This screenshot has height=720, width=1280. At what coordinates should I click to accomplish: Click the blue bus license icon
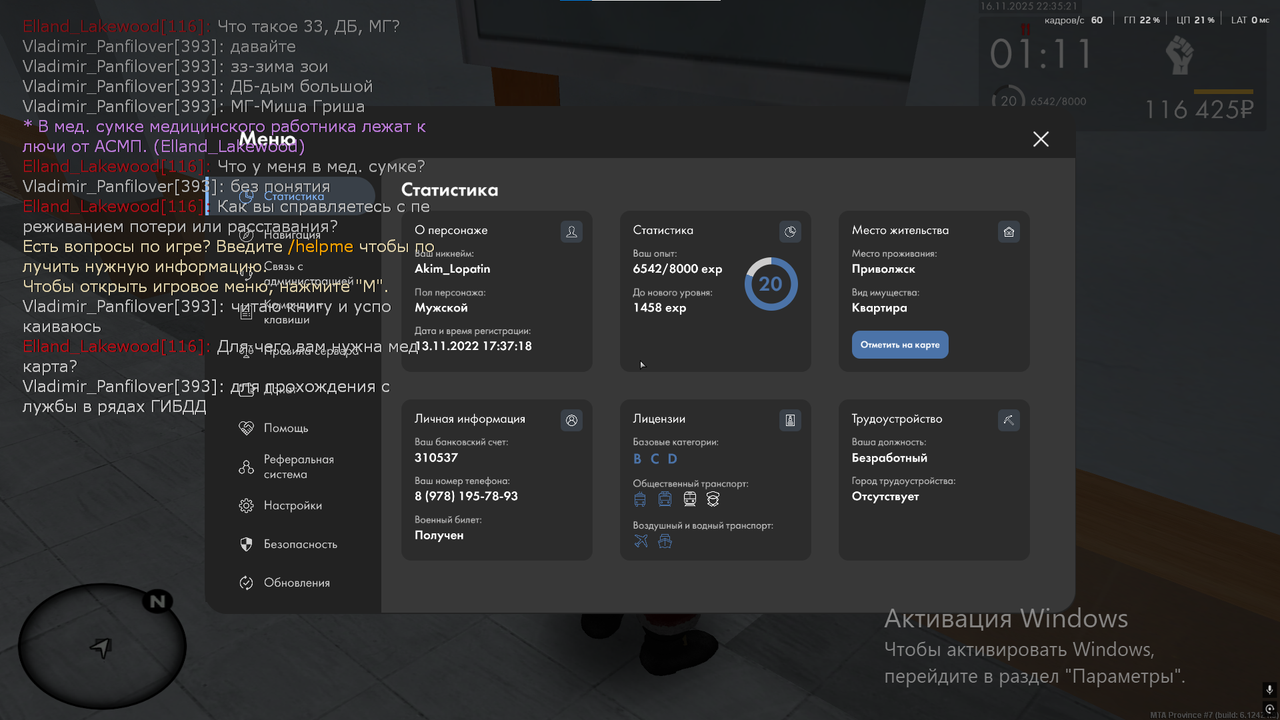pyautogui.click(x=665, y=498)
